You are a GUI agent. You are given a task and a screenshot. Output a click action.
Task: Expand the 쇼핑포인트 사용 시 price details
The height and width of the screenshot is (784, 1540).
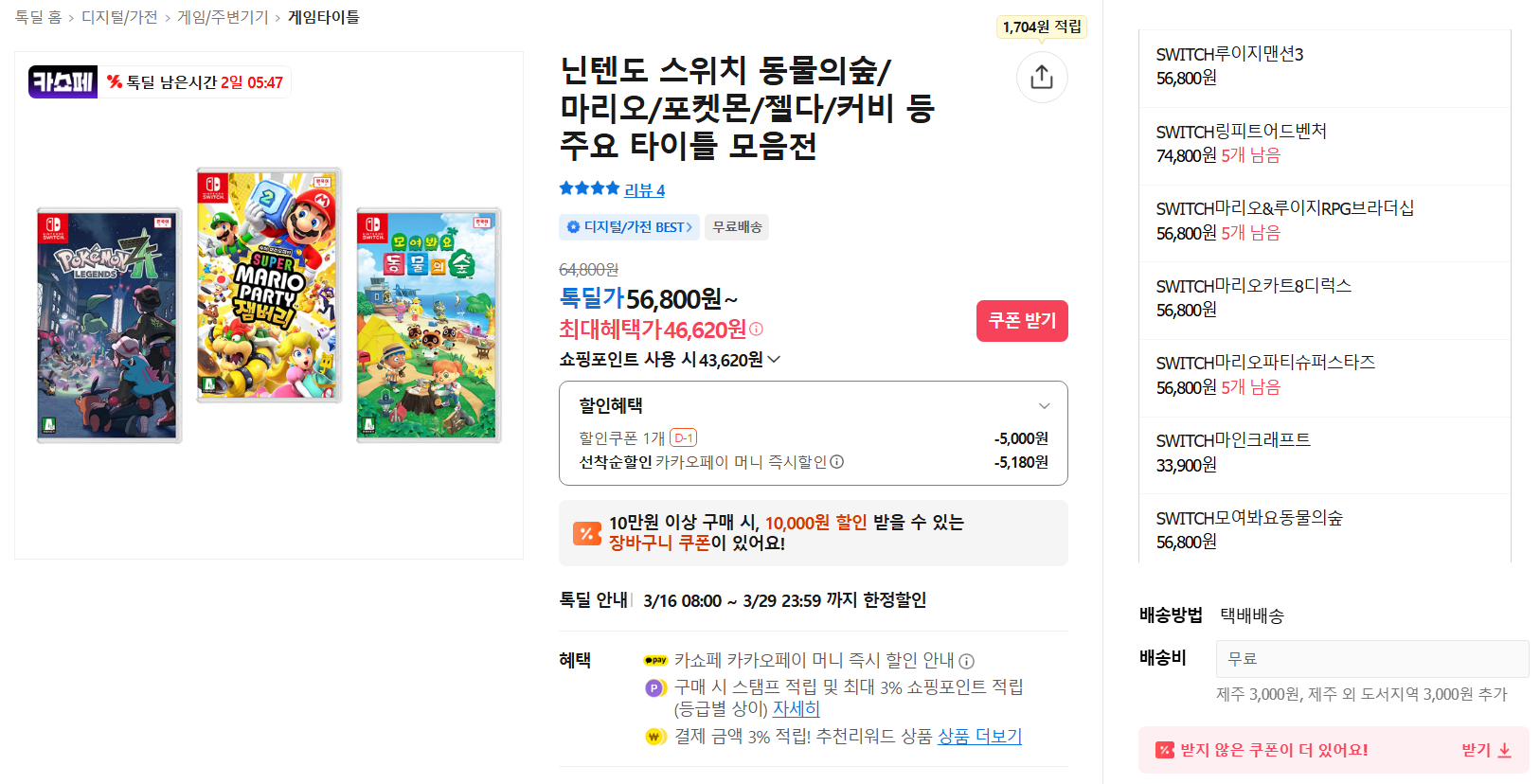774,359
